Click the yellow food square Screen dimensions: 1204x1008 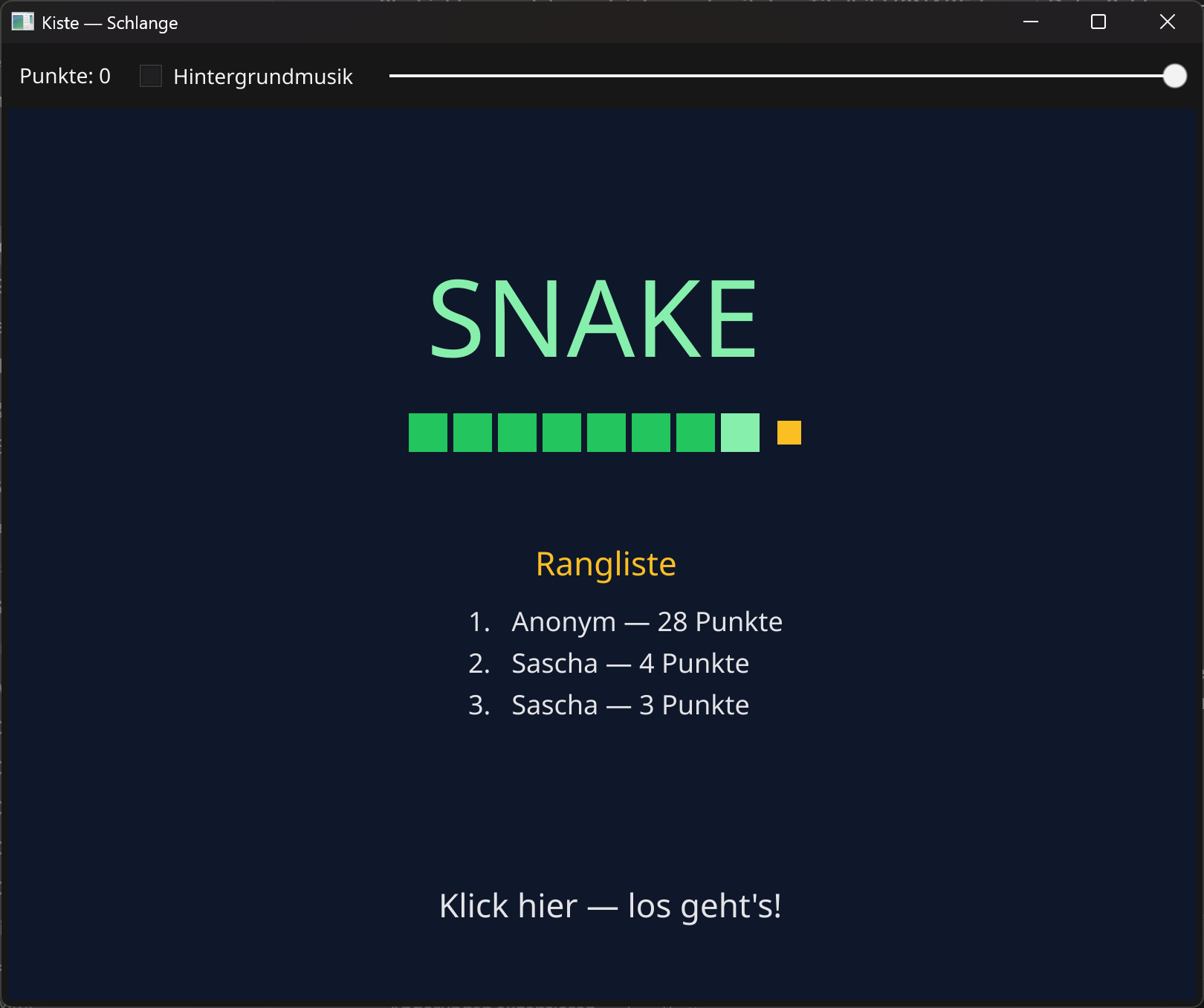(x=789, y=433)
